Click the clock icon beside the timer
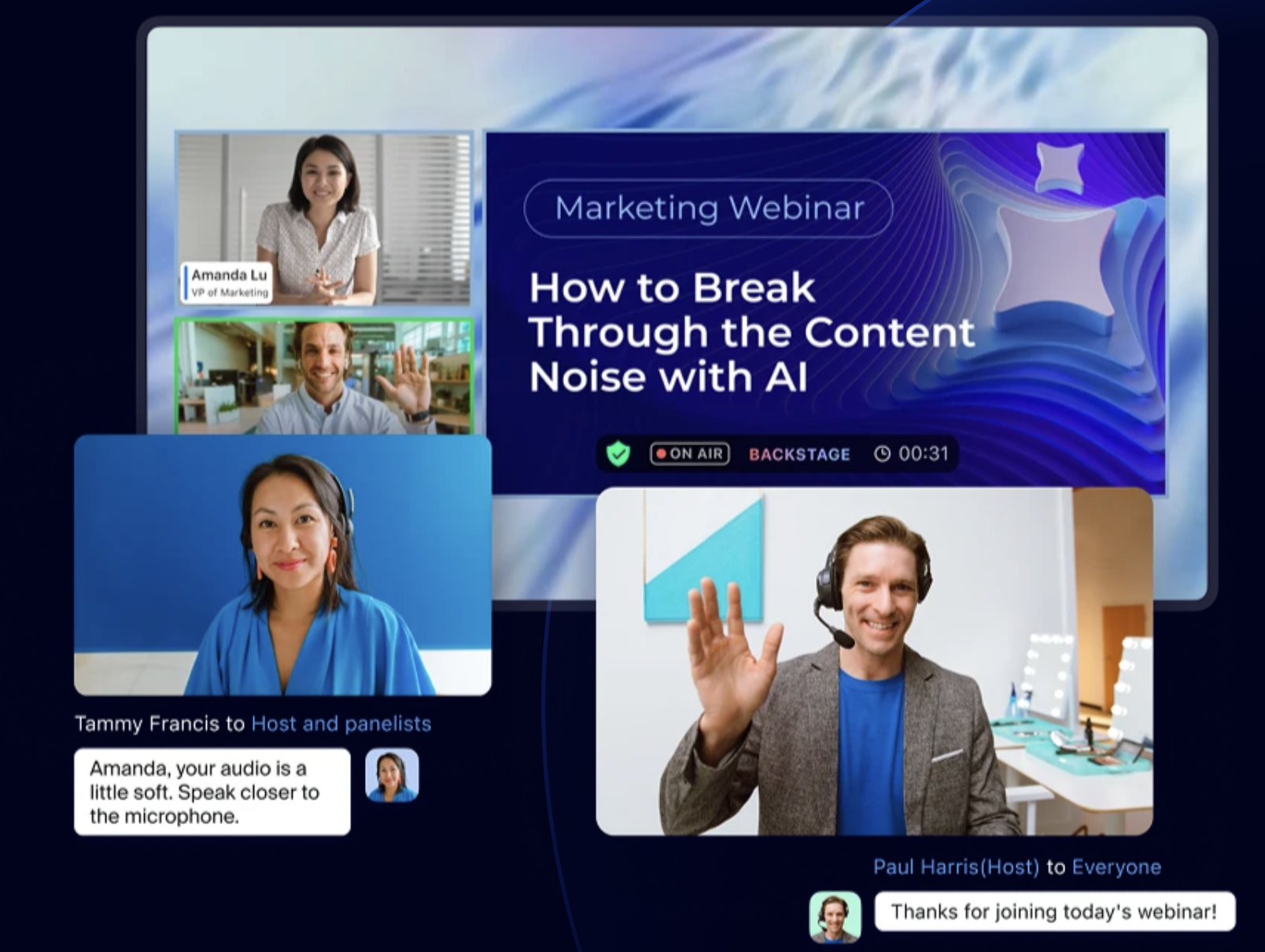The height and width of the screenshot is (952, 1265). pyautogui.click(x=883, y=454)
